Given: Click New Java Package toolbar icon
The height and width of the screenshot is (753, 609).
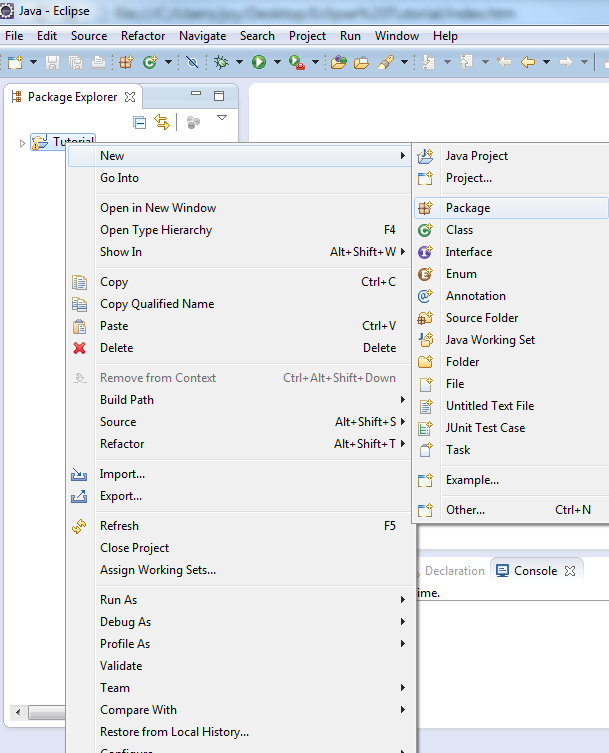Looking at the screenshot, I should pos(126,62).
